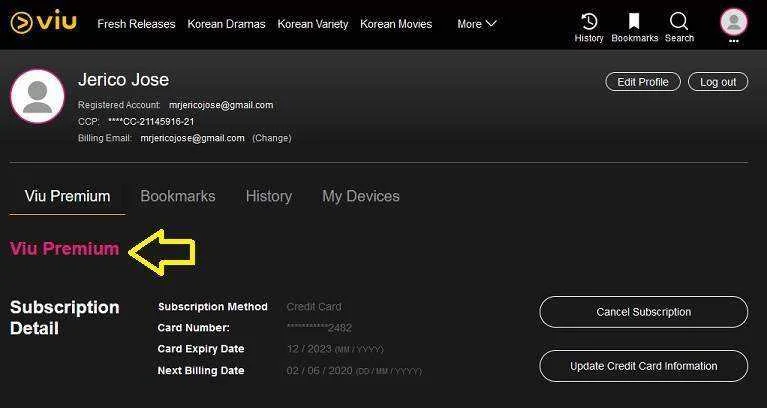Screen dimensions: 767x408
Task: Click the pink Viu Premium heading
Action: tap(65, 249)
